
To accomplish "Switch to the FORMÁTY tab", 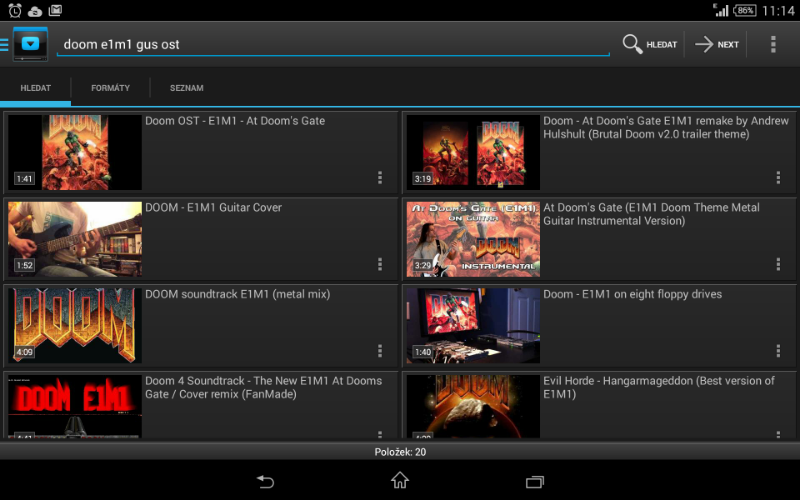I will pyautogui.click(x=110, y=88).
